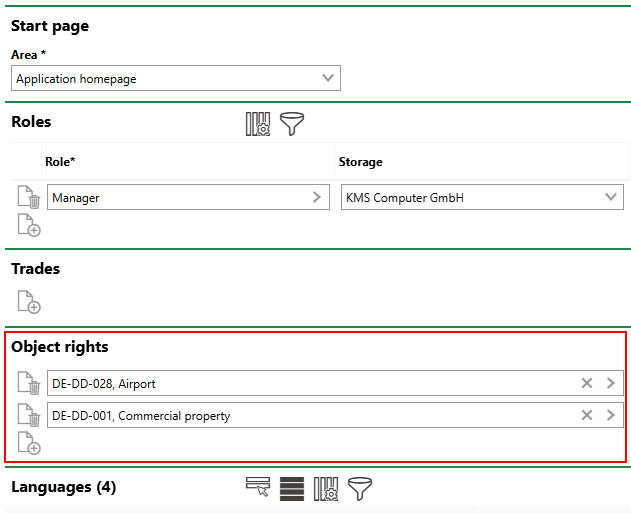Open the Manager role selection arrow
631x513 pixels.
(x=318, y=197)
